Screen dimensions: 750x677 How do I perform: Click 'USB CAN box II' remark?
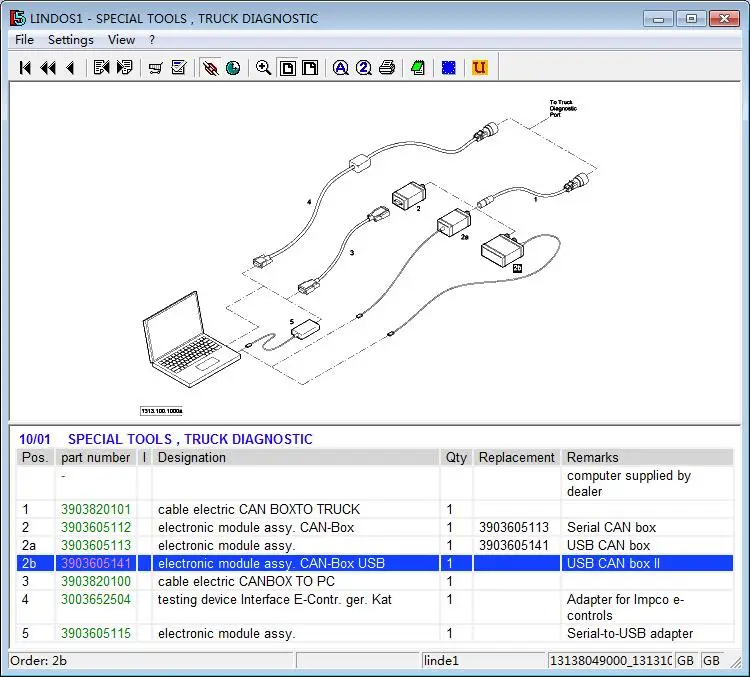point(613,563)
